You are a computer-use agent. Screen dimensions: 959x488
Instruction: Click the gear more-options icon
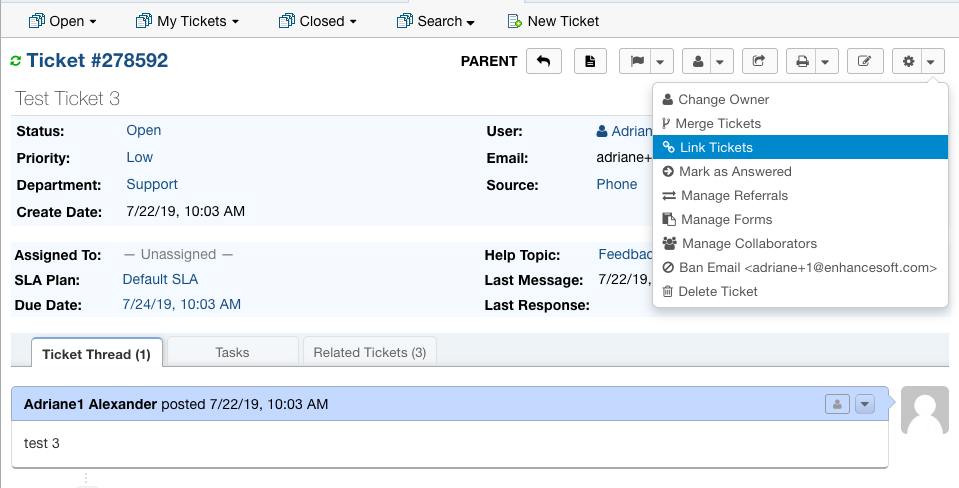tap(908, 62)
